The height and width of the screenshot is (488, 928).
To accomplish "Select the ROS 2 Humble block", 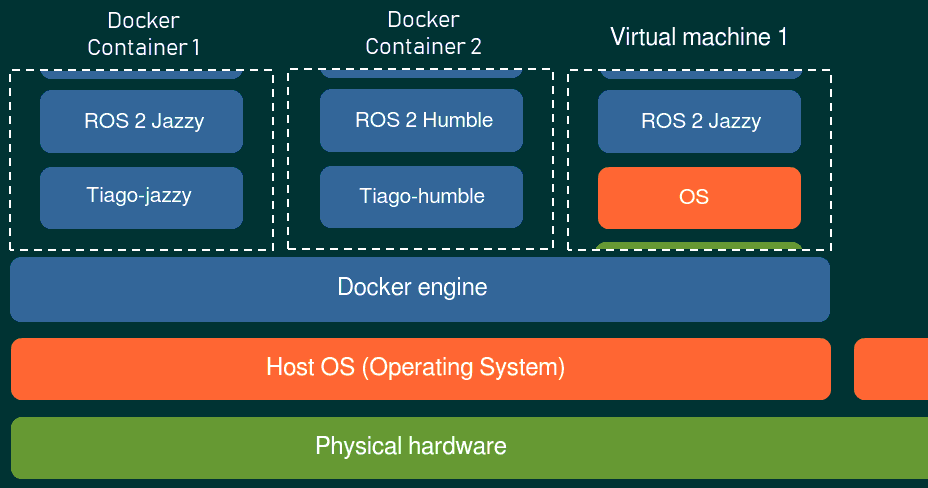I will pos(422,120).
